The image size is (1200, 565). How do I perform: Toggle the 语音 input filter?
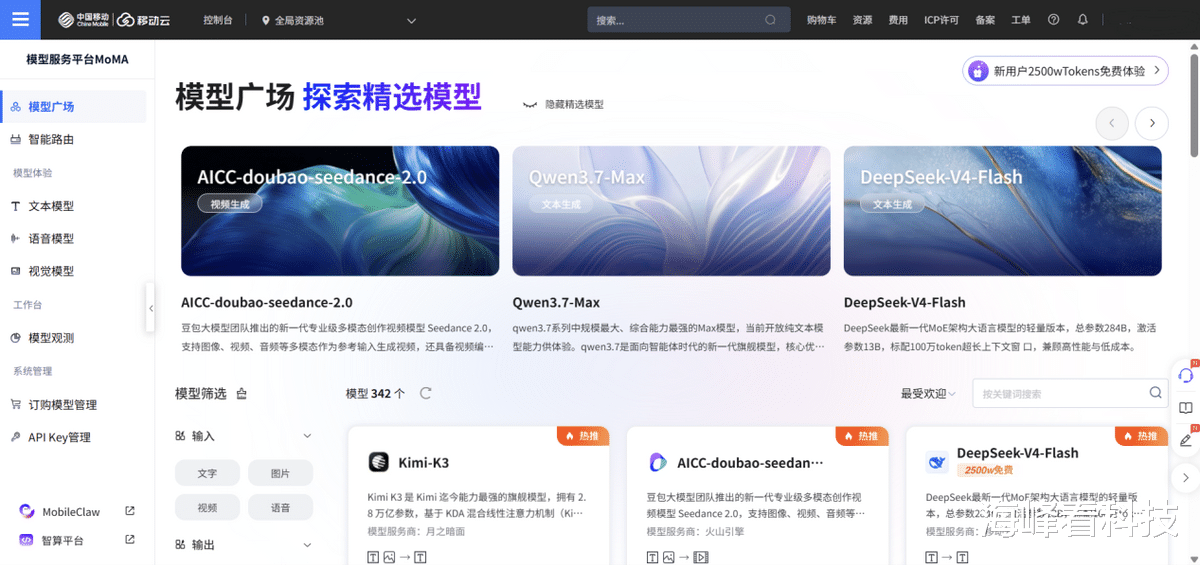click(x=280, y=507)
